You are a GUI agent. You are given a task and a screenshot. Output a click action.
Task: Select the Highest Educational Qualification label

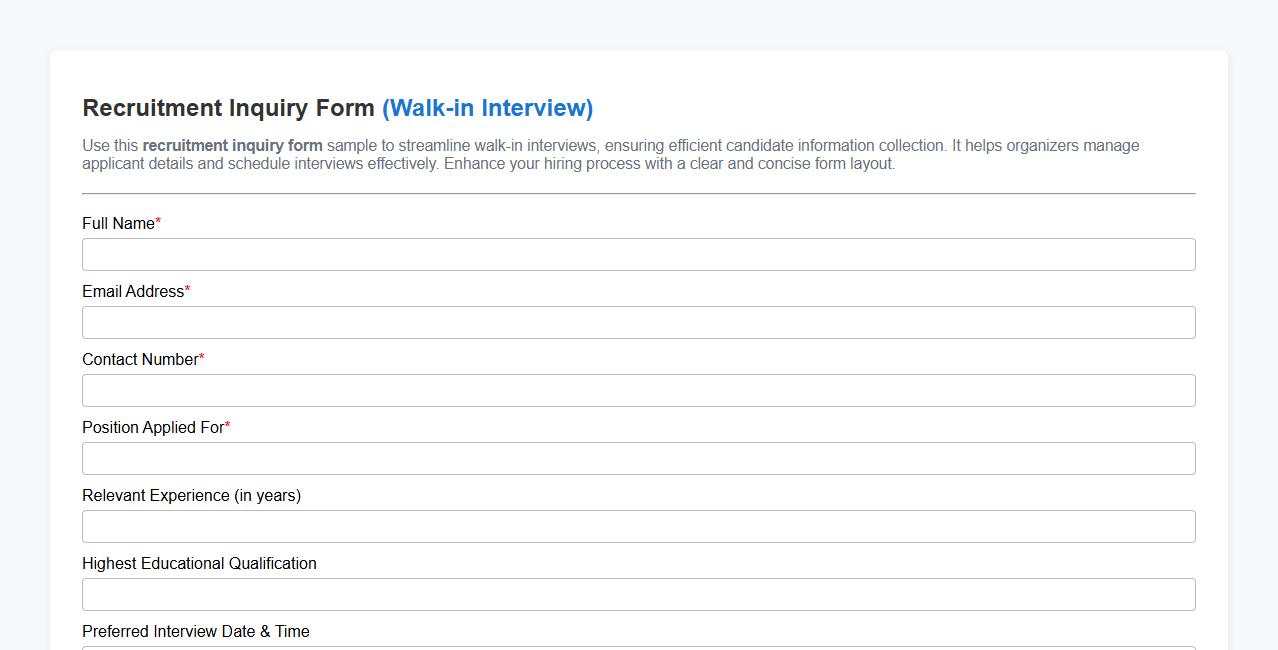coord(199,563)
